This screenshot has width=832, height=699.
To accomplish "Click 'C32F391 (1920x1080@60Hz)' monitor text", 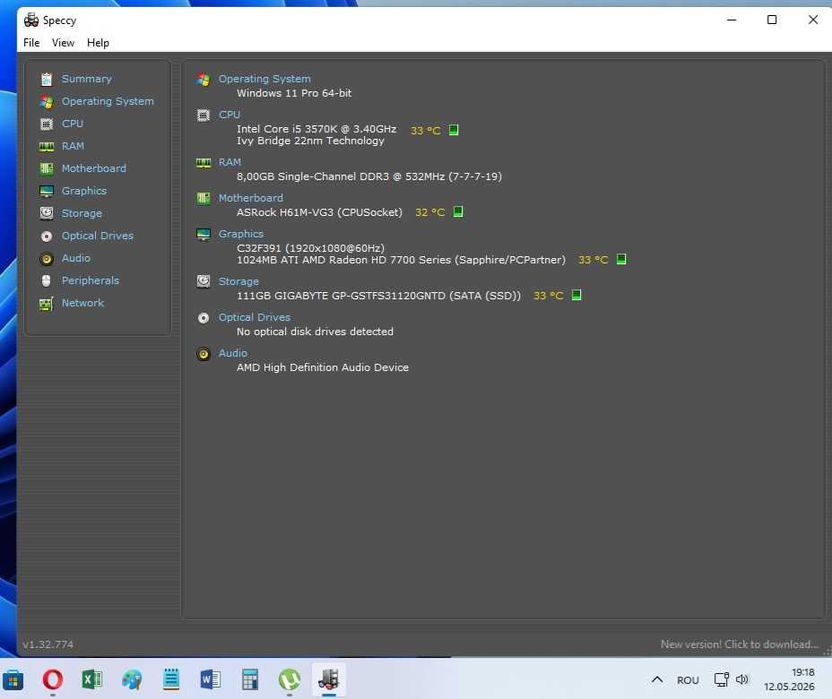I will 310,248.
